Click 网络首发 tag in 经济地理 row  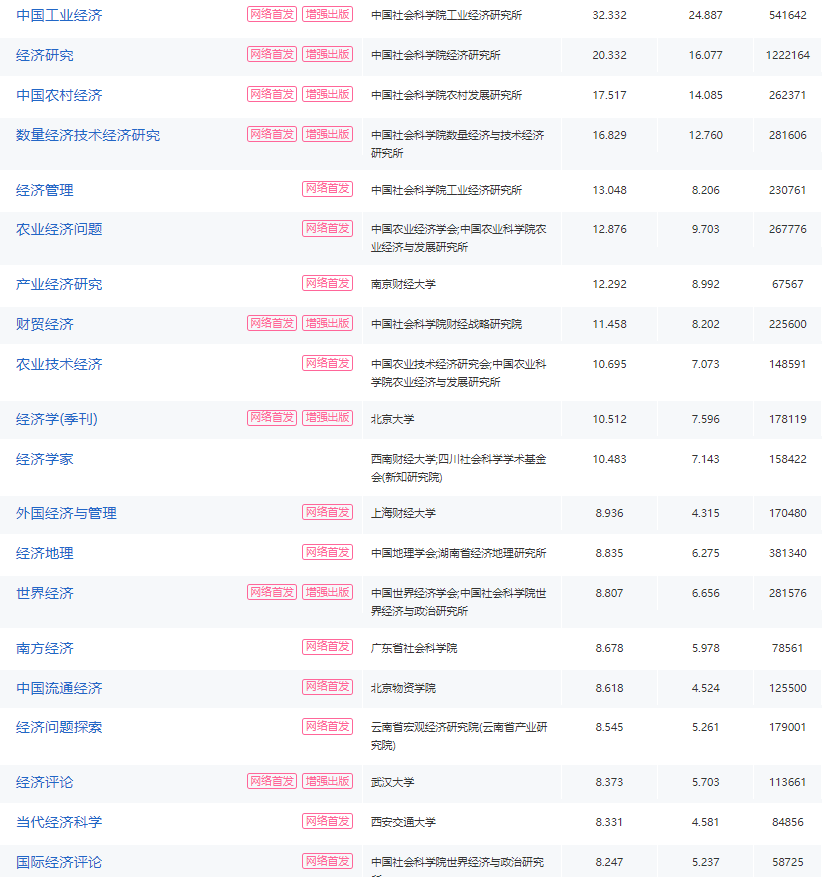(x=328, y=553)
